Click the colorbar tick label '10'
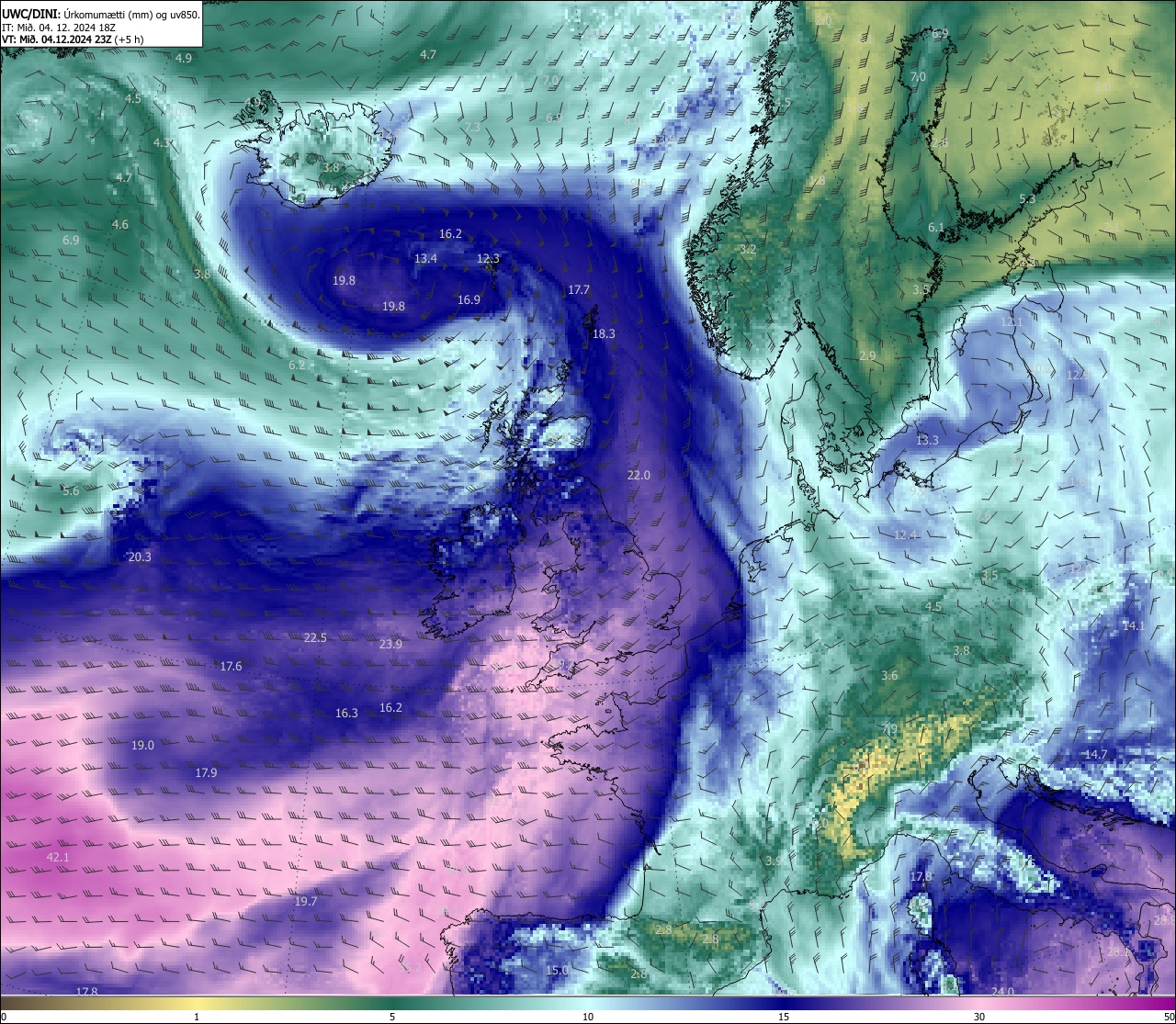This screenshot has height=1024, width=1176. [x=588, y=1017]
